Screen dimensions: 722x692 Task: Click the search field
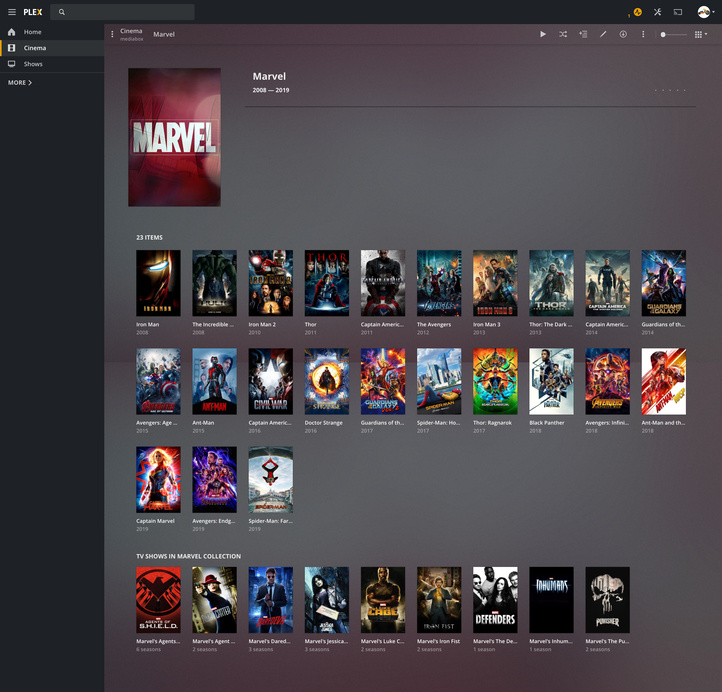click(x=122, y=12)
